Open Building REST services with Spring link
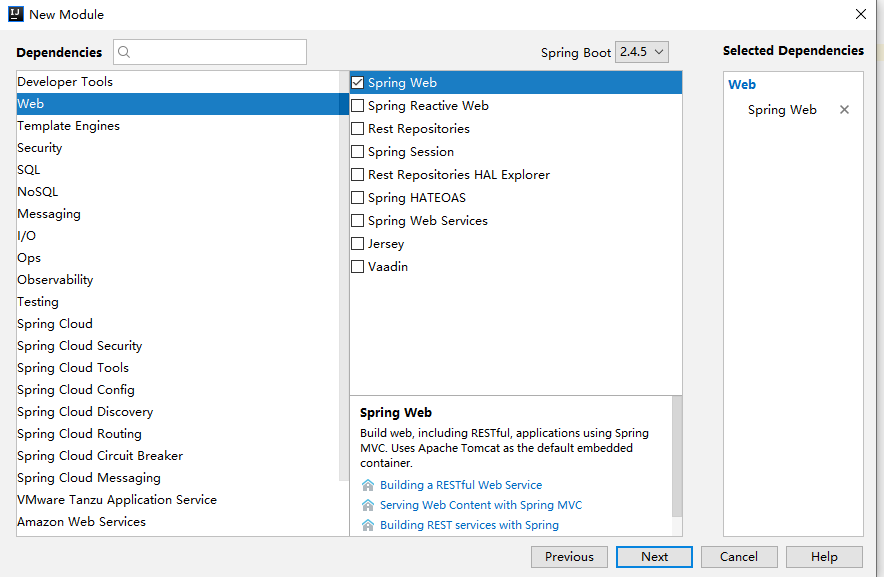 point(469,525)
